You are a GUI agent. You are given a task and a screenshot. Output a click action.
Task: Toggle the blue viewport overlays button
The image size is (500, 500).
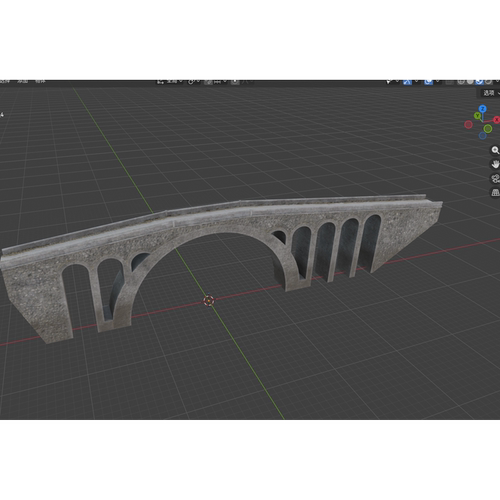pos(428,82)
